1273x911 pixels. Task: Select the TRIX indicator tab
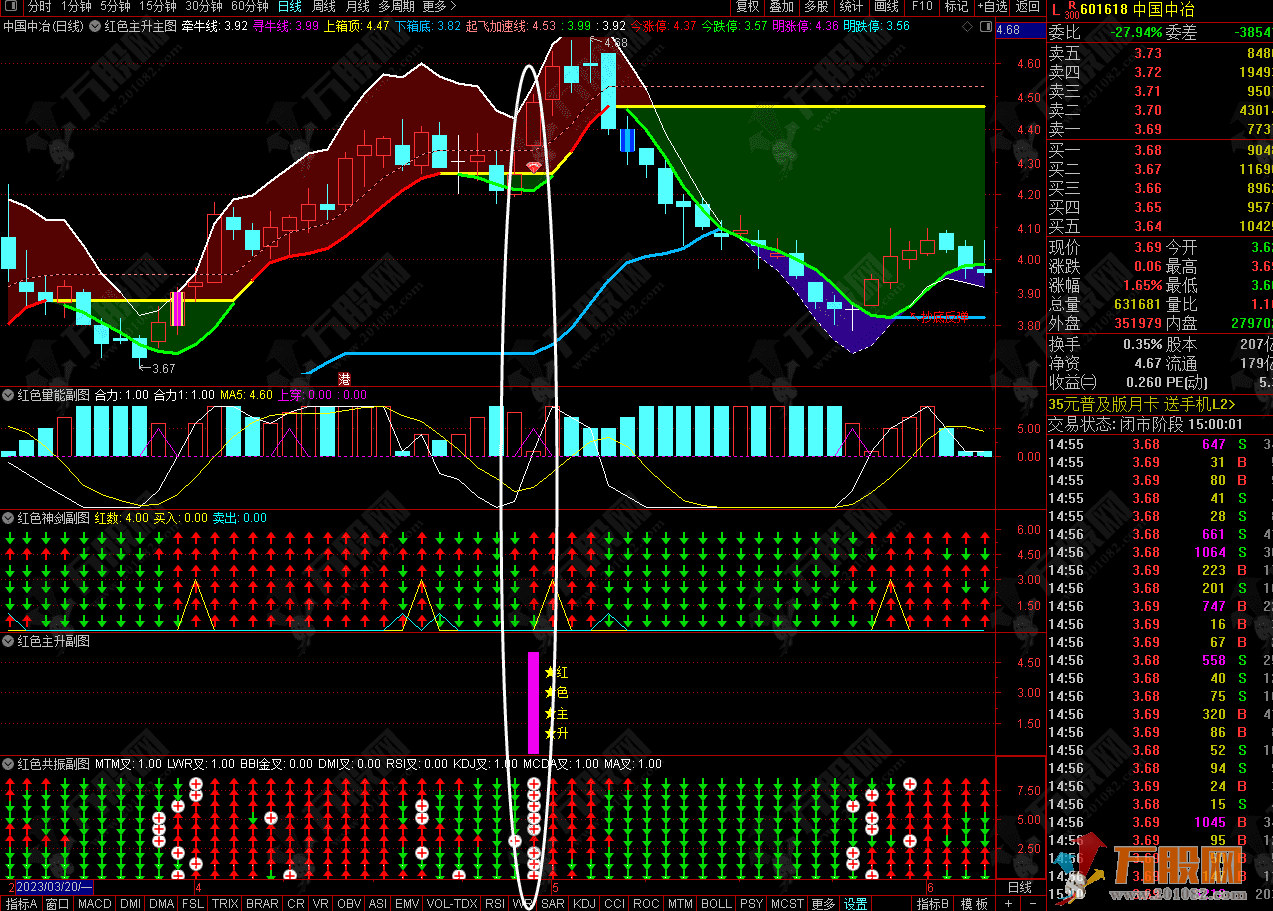point(225,903)
